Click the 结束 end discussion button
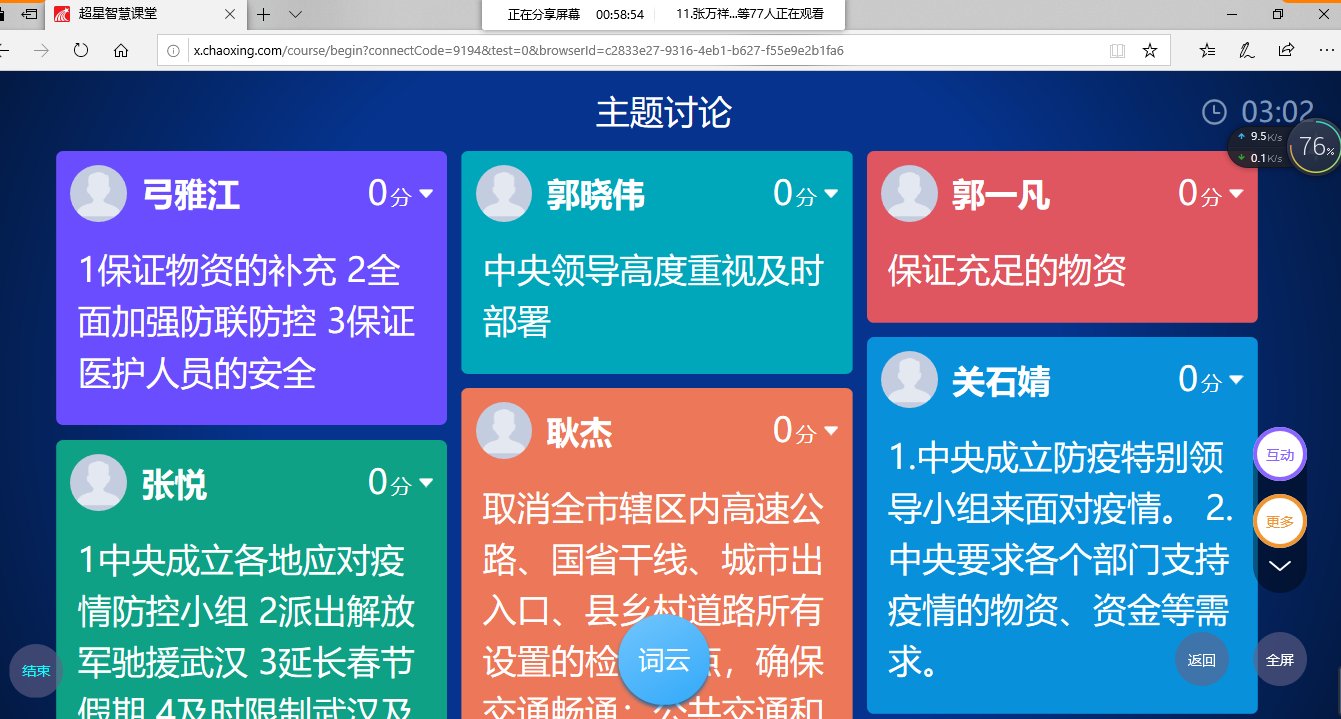Image resolution: width=1341 pixels, height=719 pixels. click(x=36, y=671)
